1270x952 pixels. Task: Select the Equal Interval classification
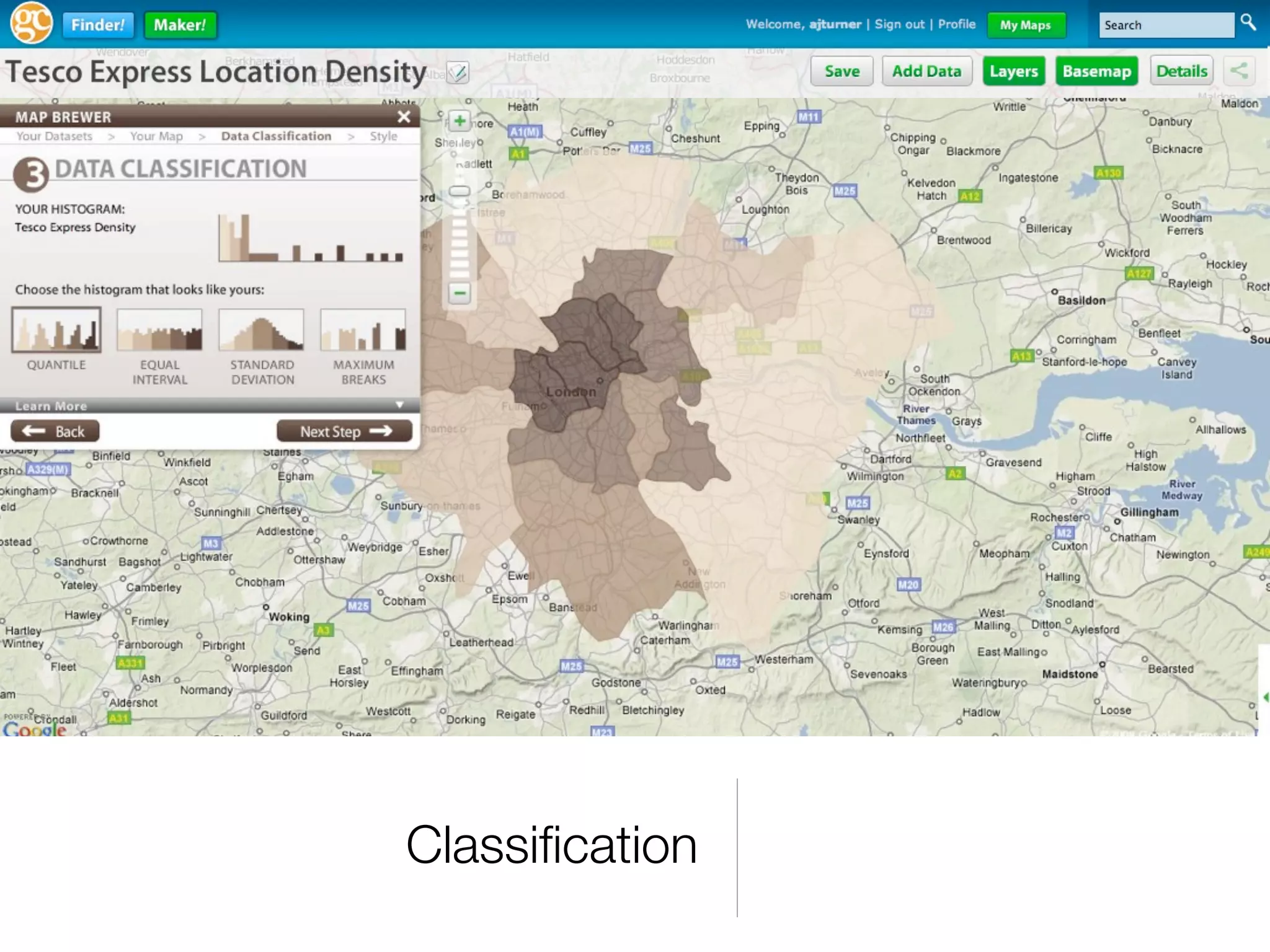click(x=159, y=330)
